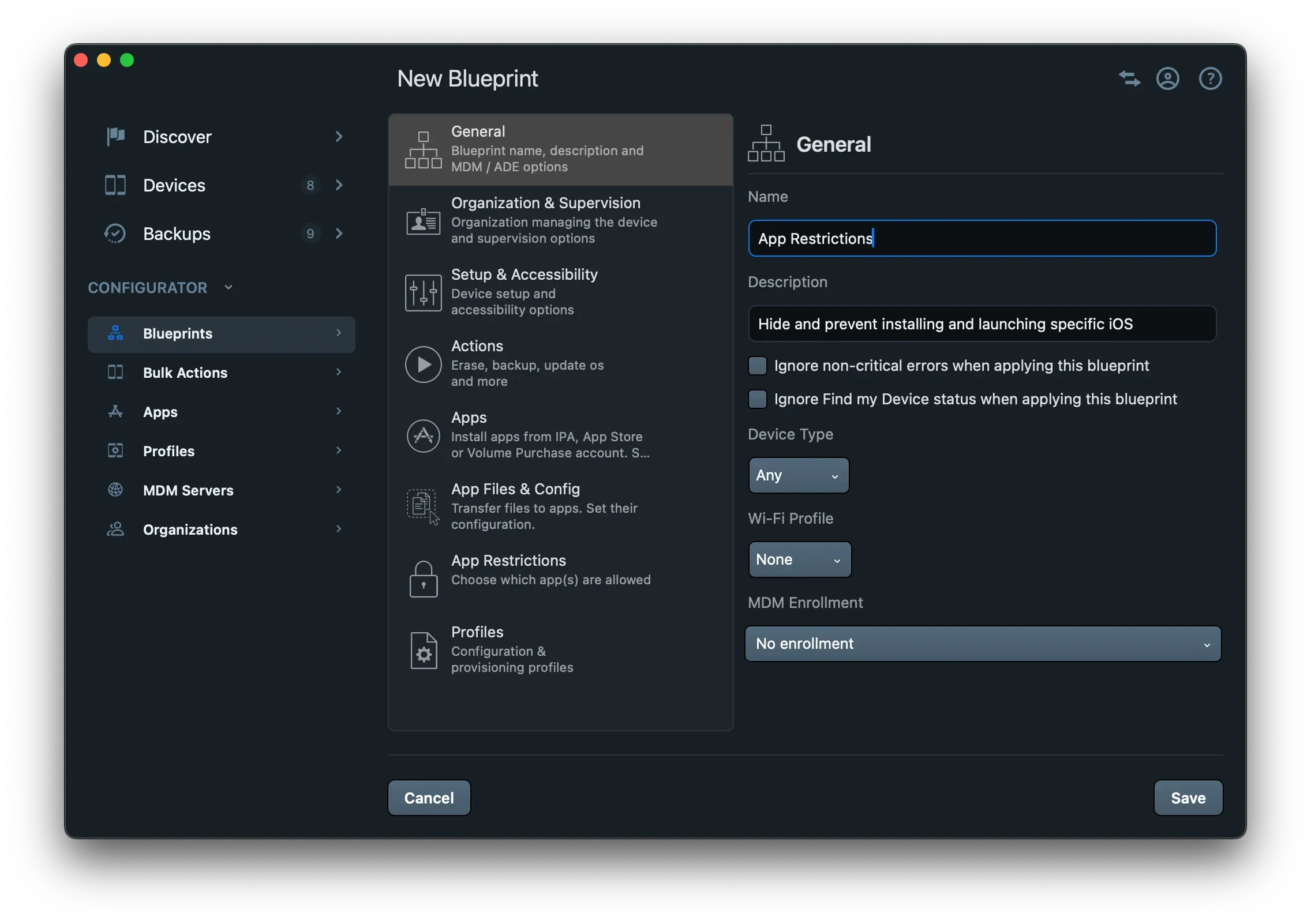Click the Save button

pos(1188,798)
